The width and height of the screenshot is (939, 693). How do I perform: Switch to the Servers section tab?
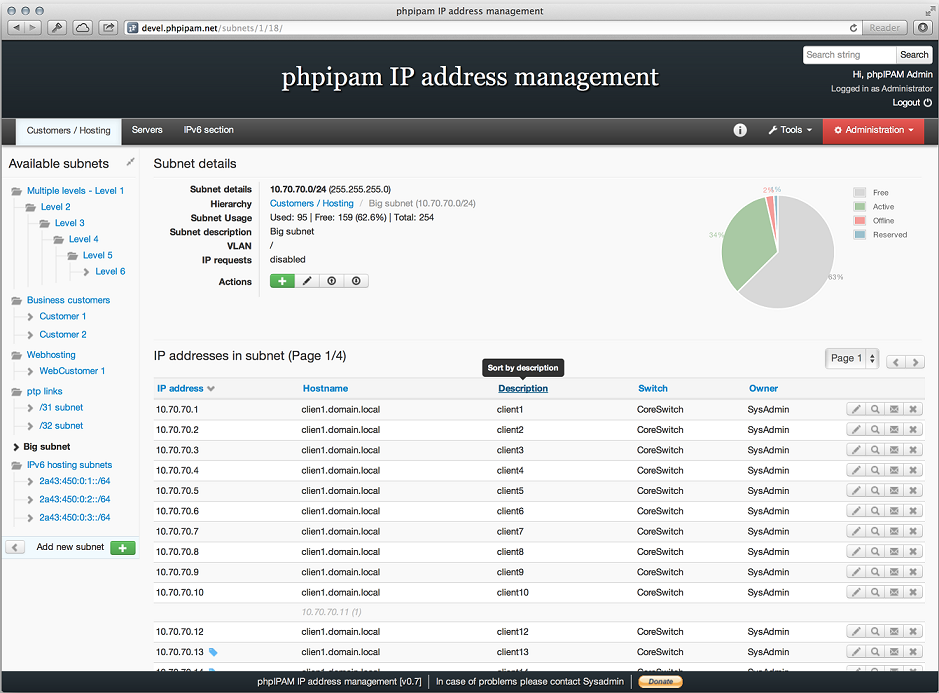pyautogui.click(x=147, y=130)
